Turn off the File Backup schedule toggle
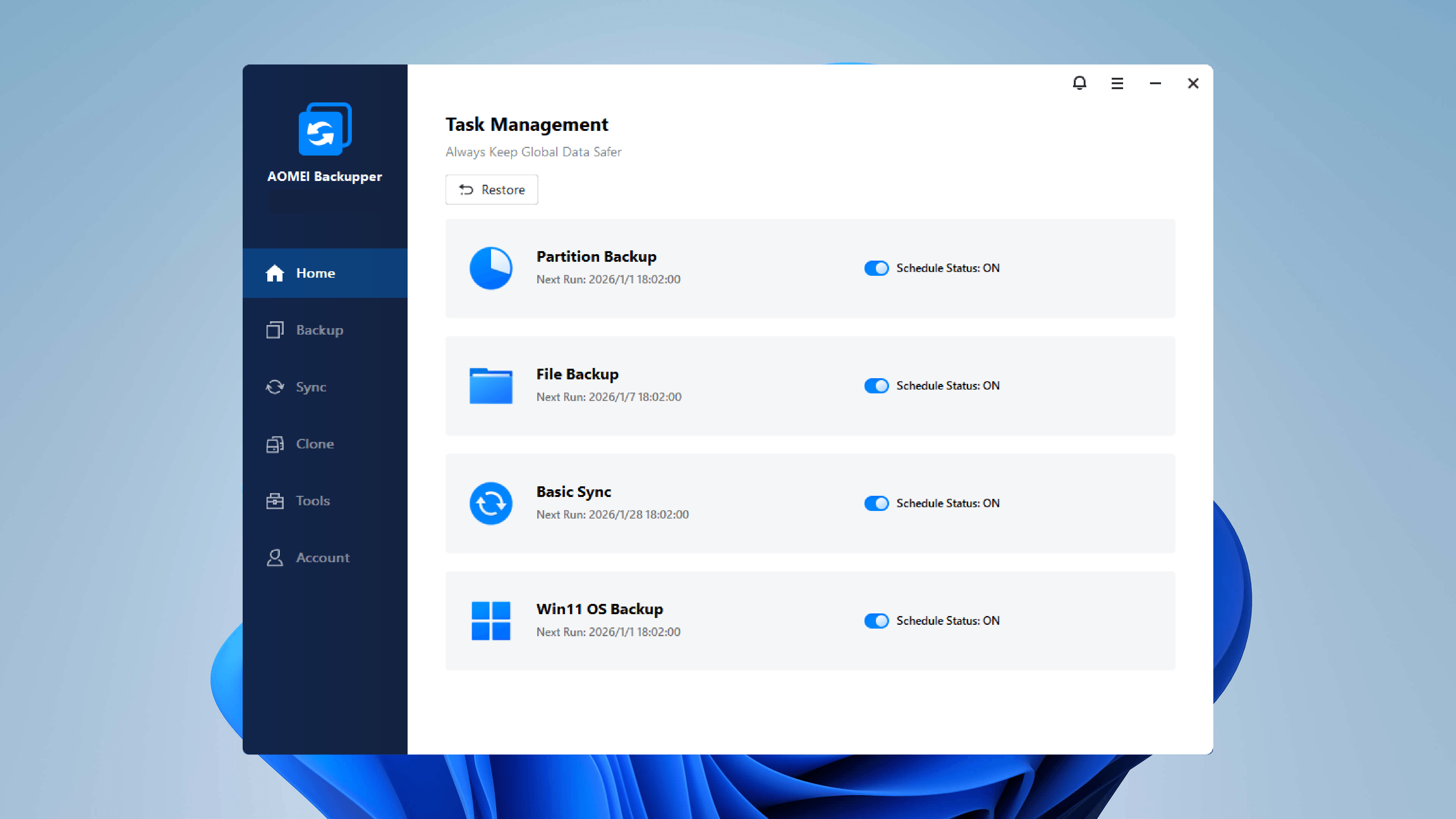Viewport: 1456px width, 819px height. click(x=876, y=386)
